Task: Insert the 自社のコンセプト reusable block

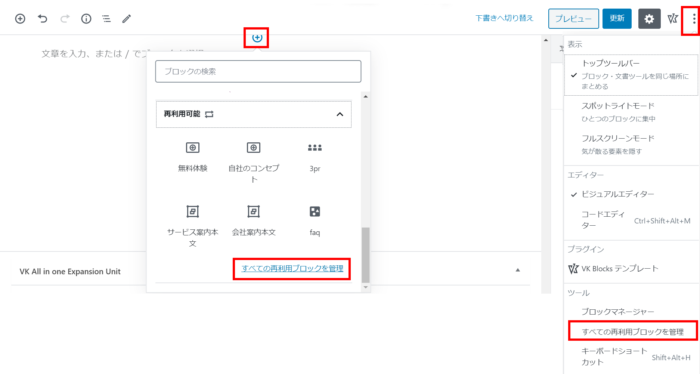Action: pyautogui.click(x=254, y=162)
